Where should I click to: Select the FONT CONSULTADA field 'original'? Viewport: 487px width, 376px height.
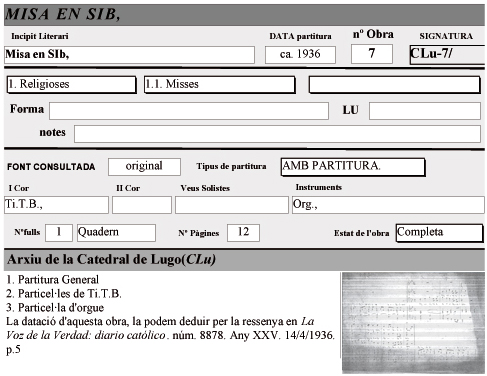(x=144, y=167)
